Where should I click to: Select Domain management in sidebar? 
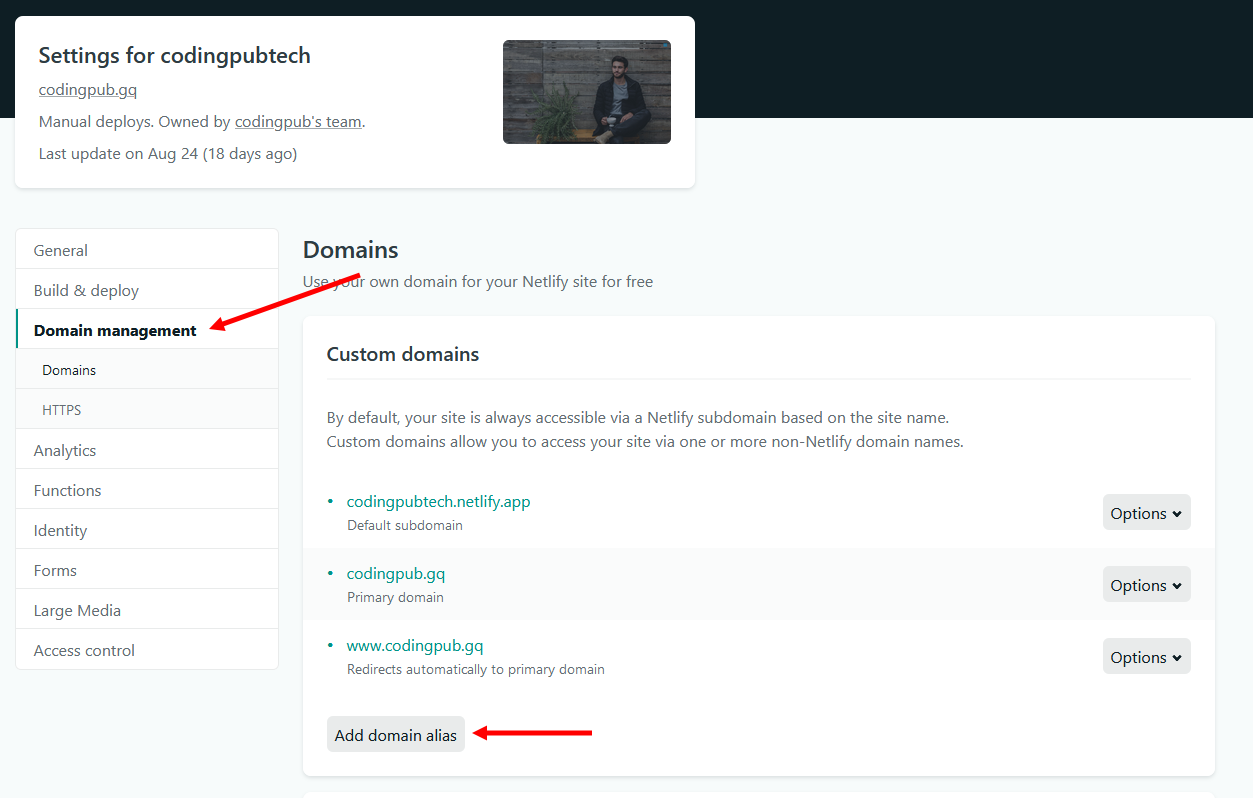point(147,330)
